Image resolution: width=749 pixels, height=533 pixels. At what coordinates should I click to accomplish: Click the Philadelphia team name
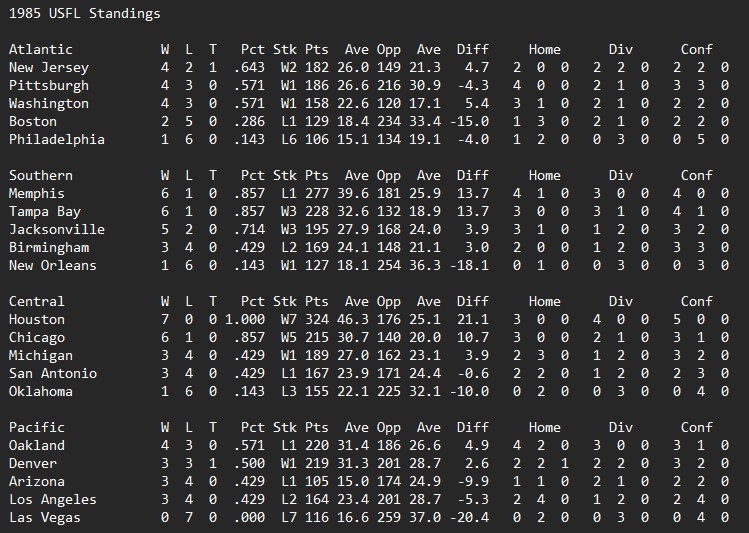[56, 139]
